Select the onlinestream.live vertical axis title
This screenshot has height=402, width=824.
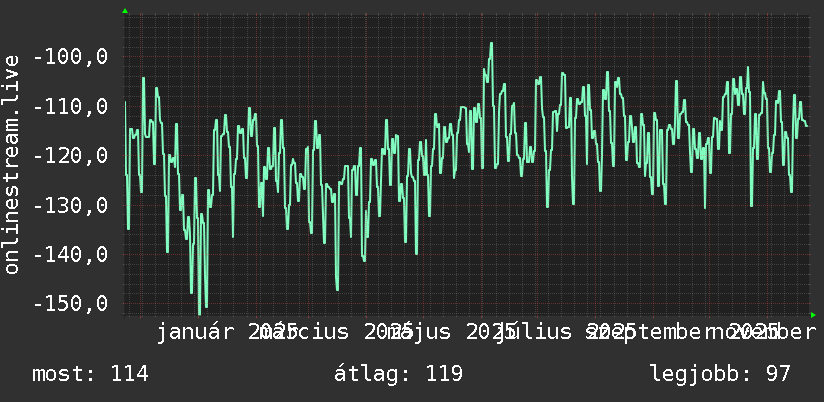click(11, 164)
